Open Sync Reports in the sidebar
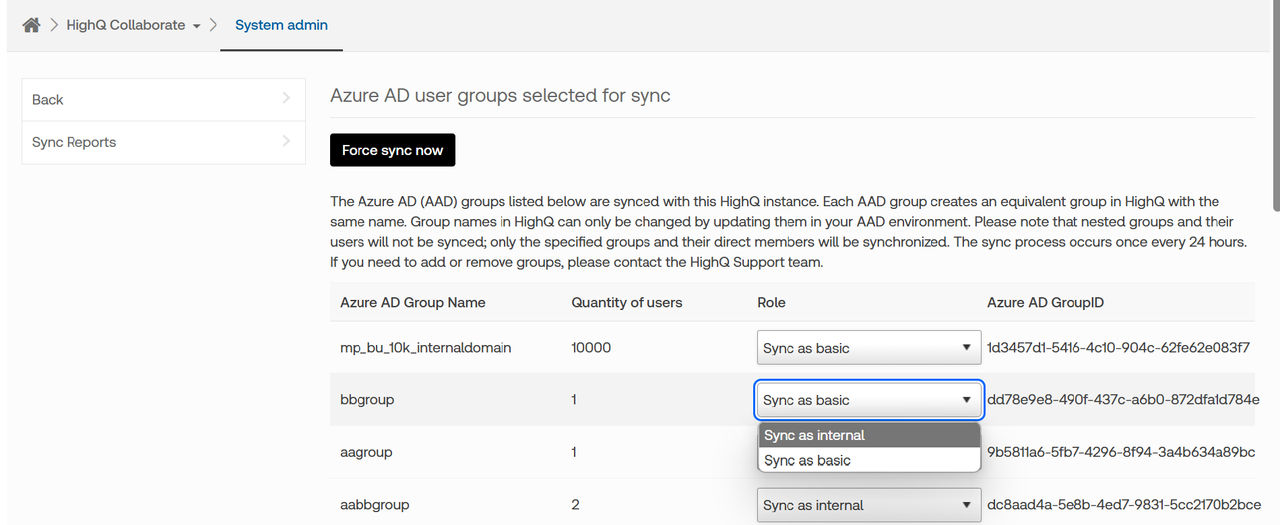 pos(163,142)
